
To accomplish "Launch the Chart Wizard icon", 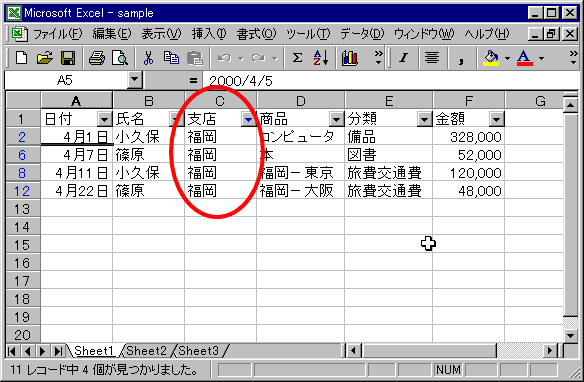I will [350, 58].
